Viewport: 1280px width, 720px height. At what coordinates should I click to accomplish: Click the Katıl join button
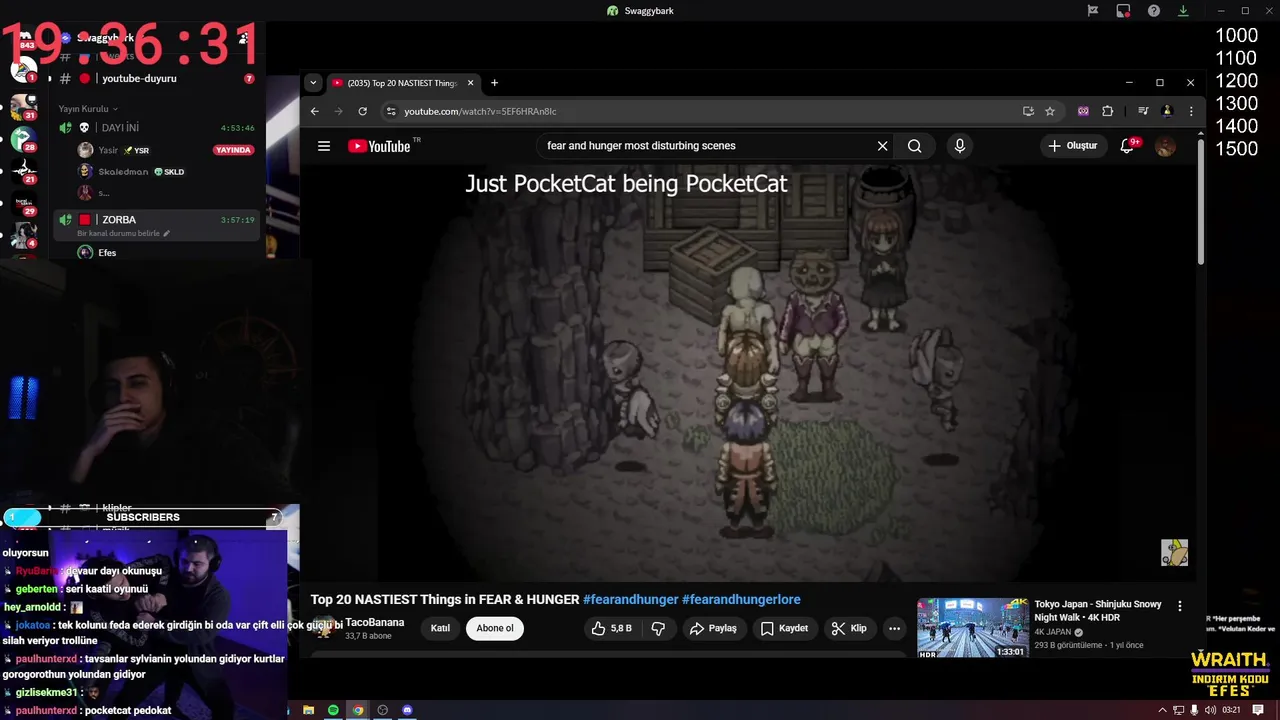(440, 628)
